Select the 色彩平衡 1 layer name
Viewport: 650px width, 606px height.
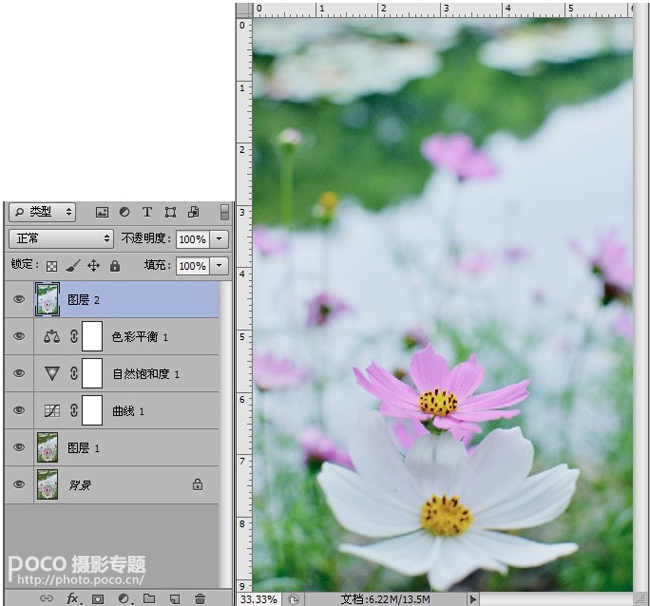[140, 337]
